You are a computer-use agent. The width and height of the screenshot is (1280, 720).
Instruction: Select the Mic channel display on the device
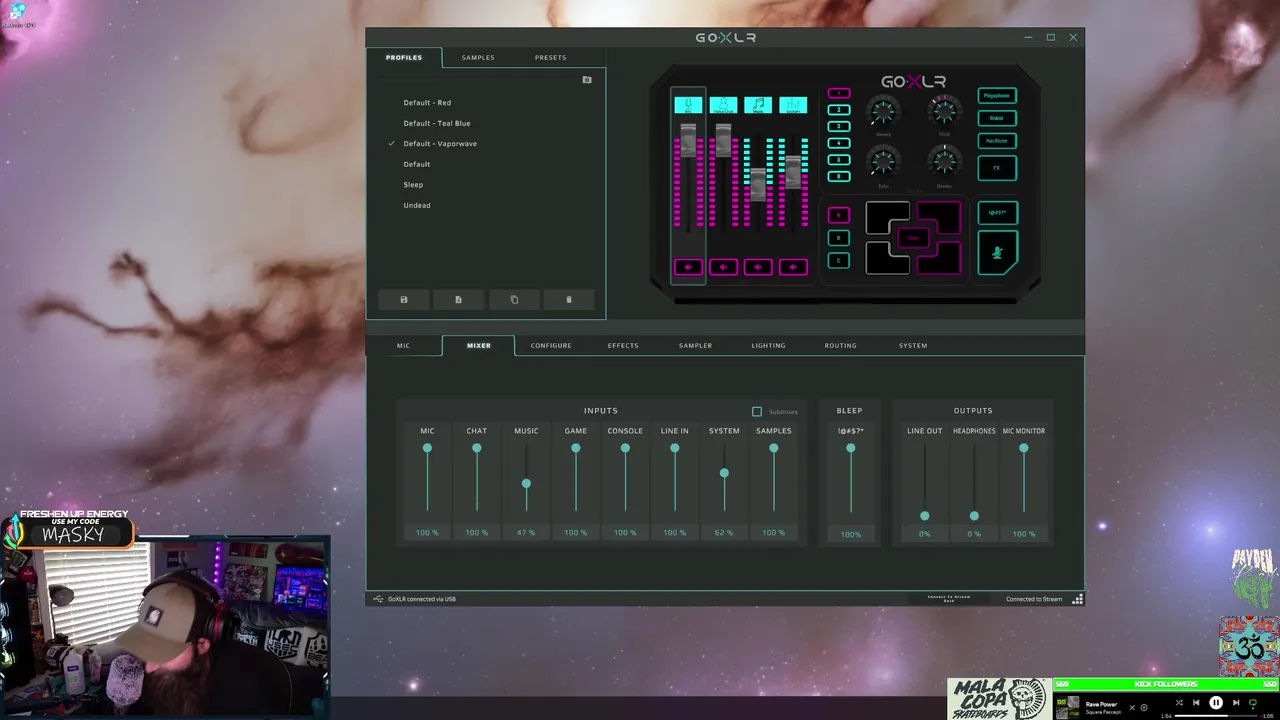[688, 105]
